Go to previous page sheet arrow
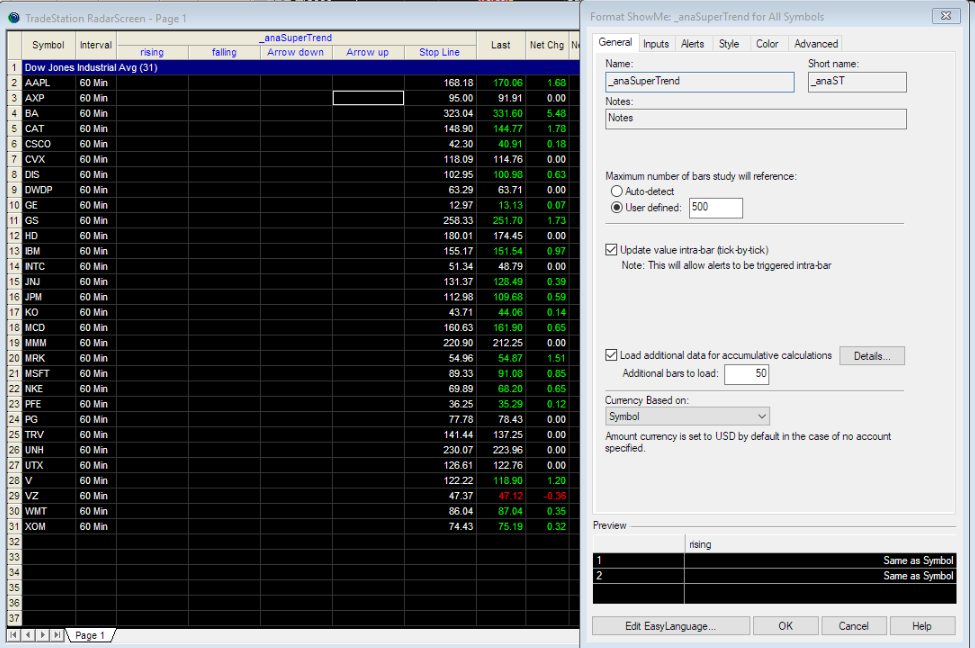 pos(28,635)
